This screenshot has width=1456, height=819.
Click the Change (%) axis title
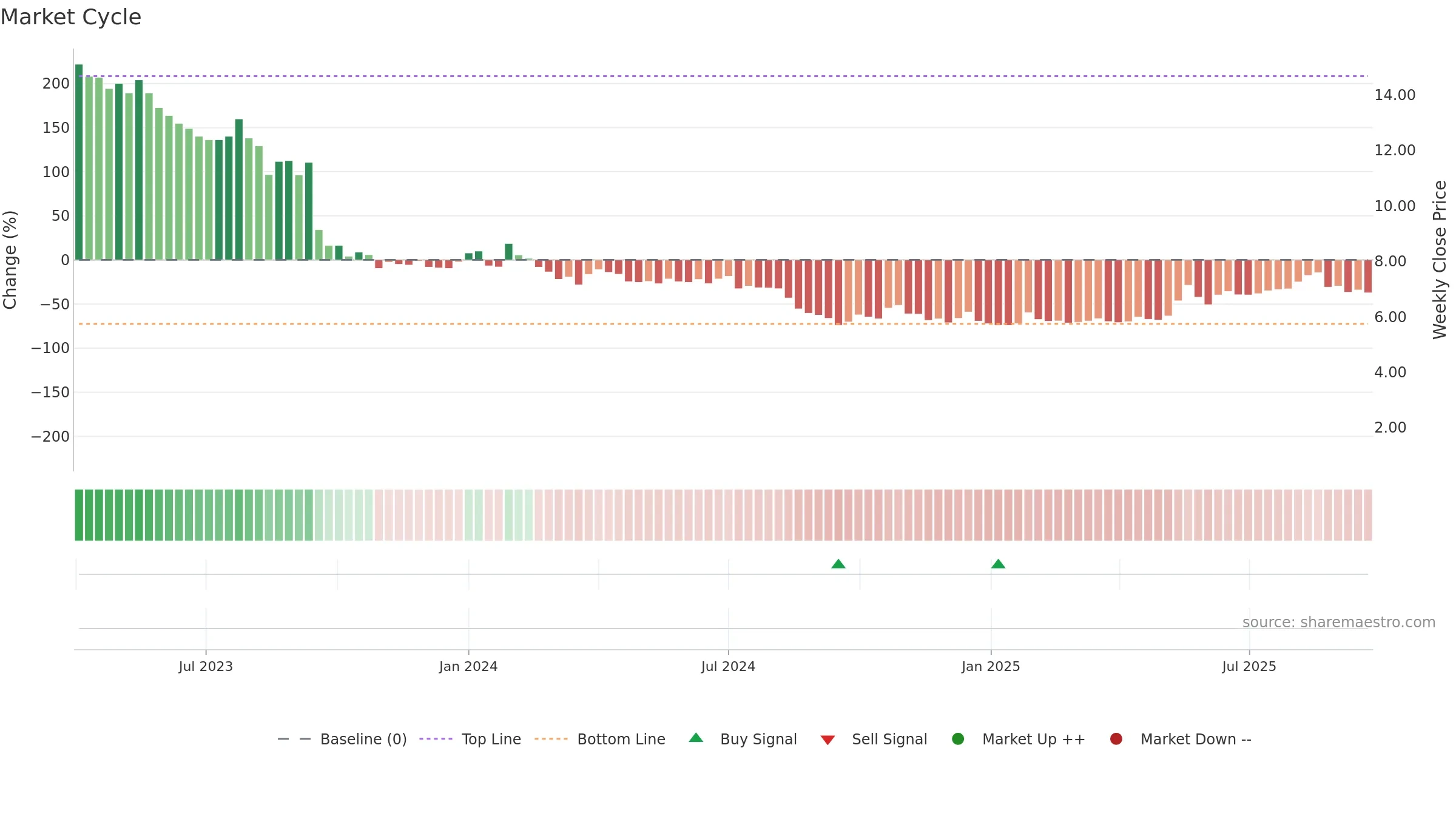[x=10, y=260]
